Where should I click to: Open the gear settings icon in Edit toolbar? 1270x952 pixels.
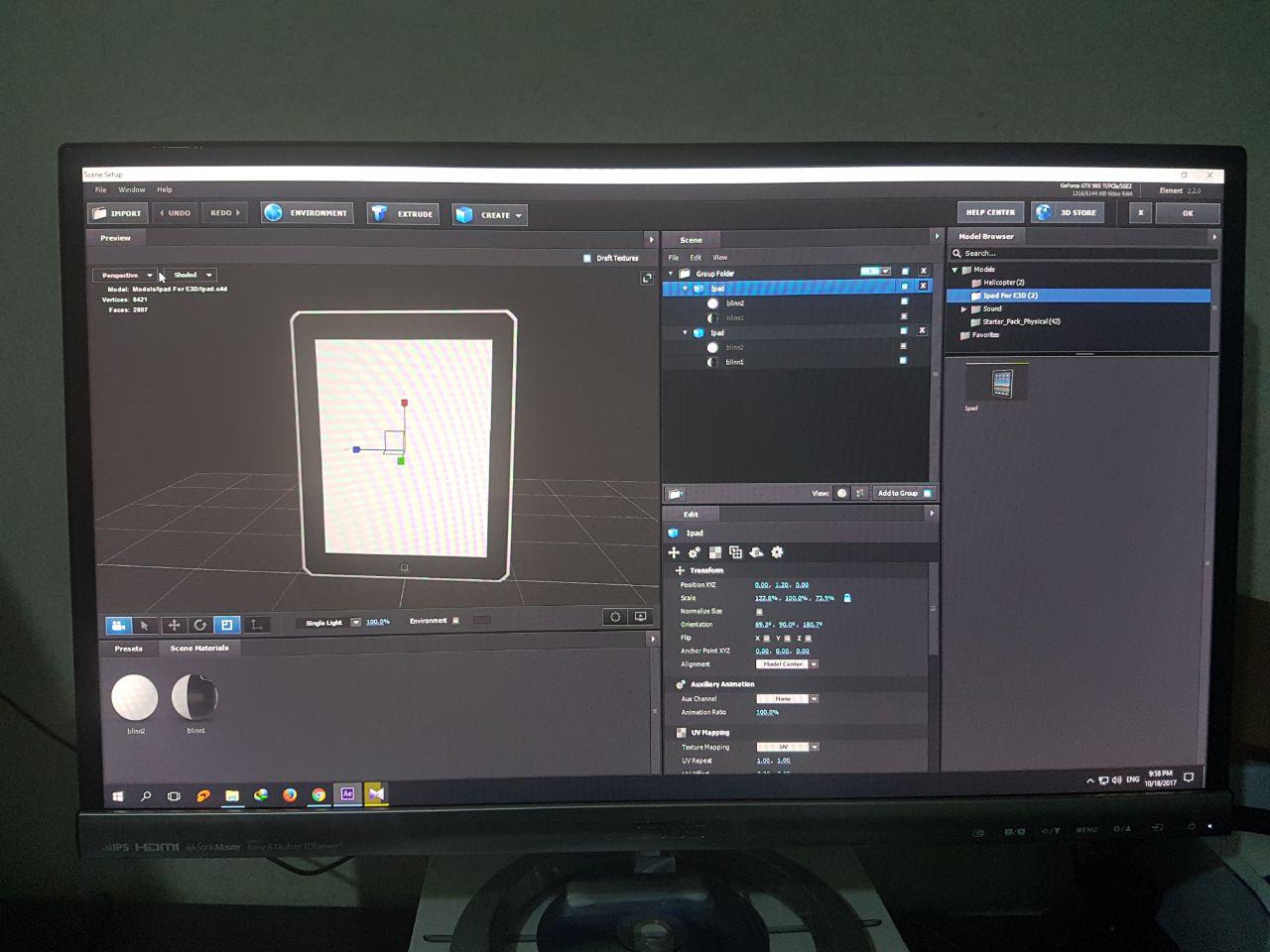[777, 552]
